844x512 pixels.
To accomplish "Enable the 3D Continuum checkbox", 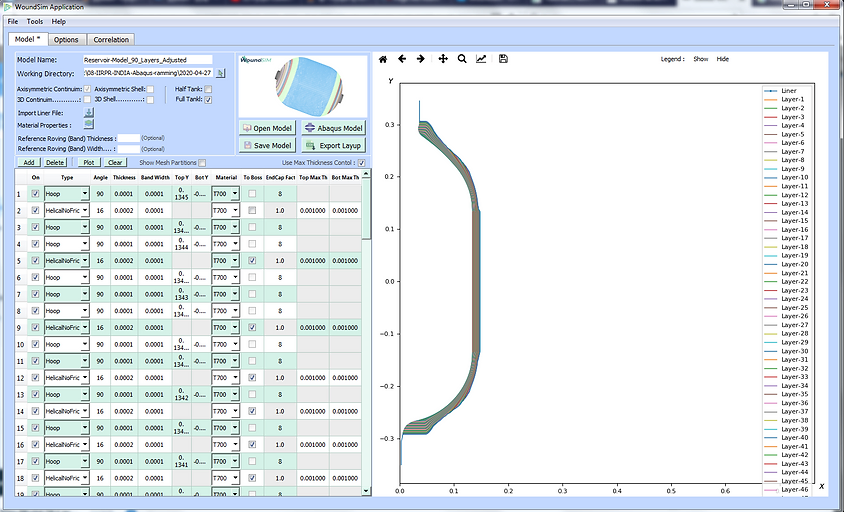I will click(87, 100).
